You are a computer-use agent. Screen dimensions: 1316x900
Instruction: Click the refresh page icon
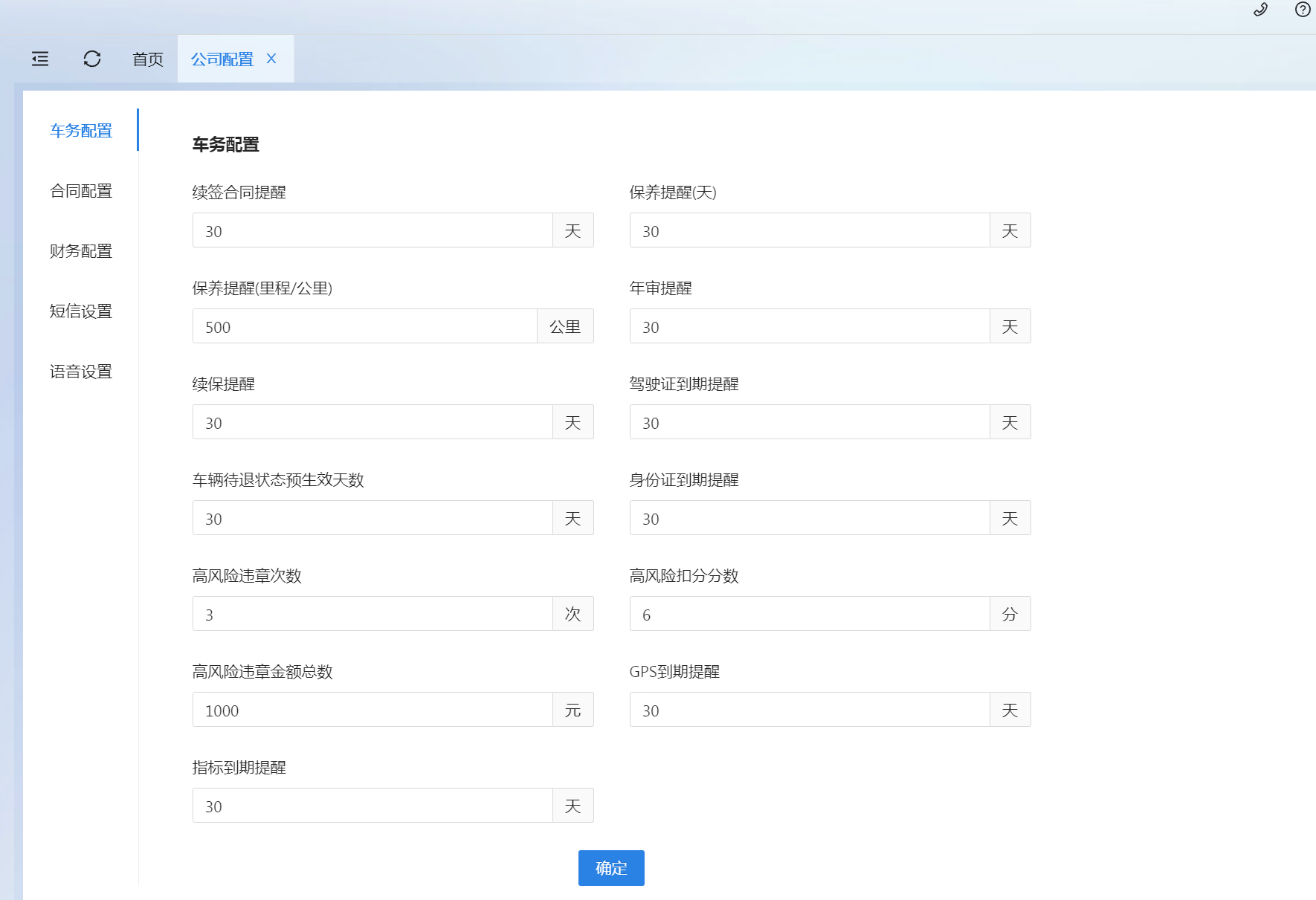92,59
